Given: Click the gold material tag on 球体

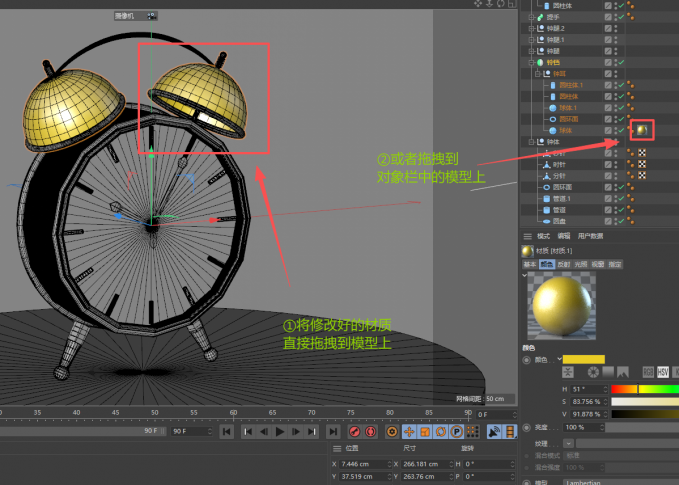Looking at the screenshot, I should pyautogui.click(x=640, y=130).
